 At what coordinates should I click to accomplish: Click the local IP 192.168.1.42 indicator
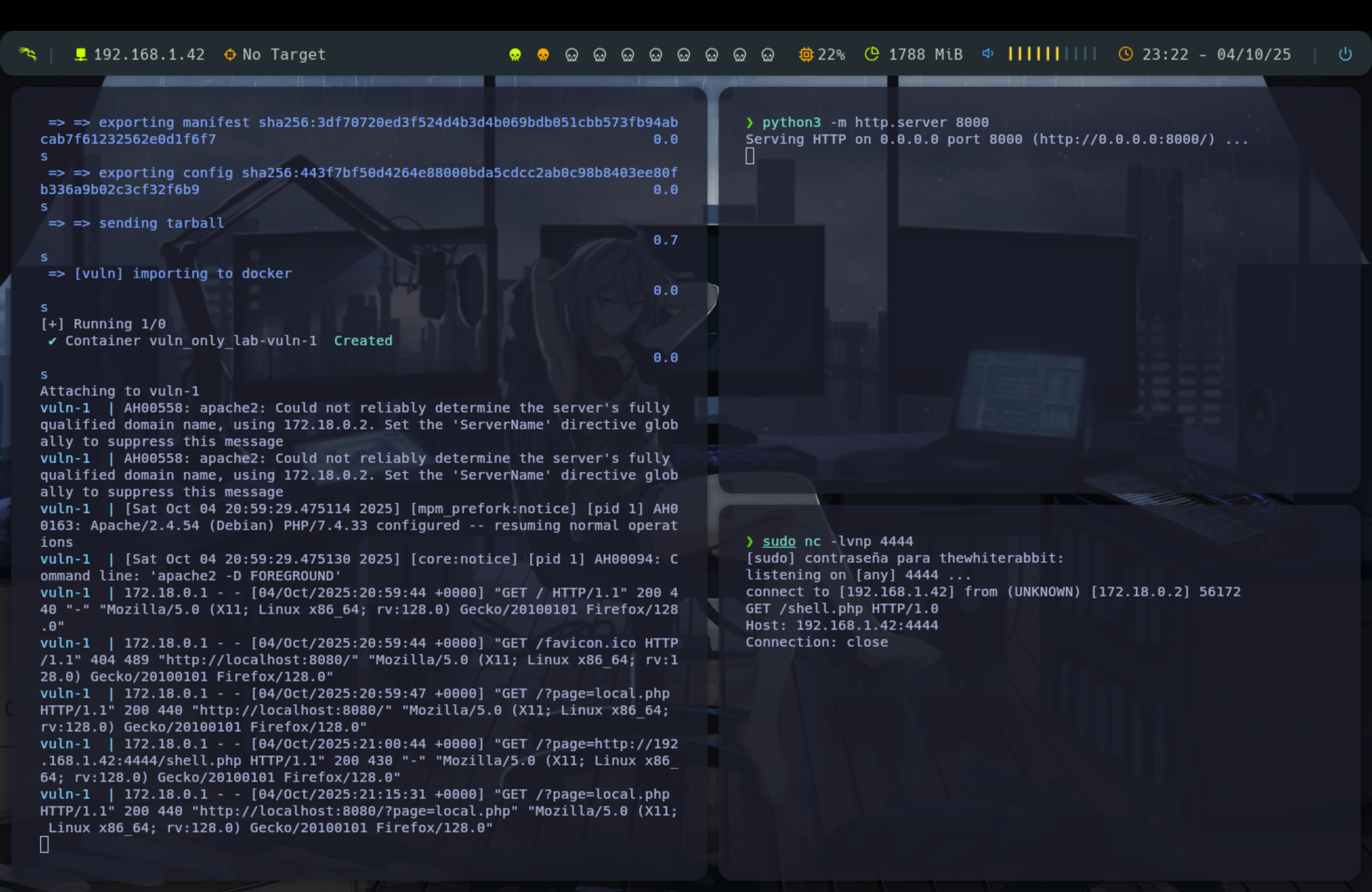tap(148, 54)
